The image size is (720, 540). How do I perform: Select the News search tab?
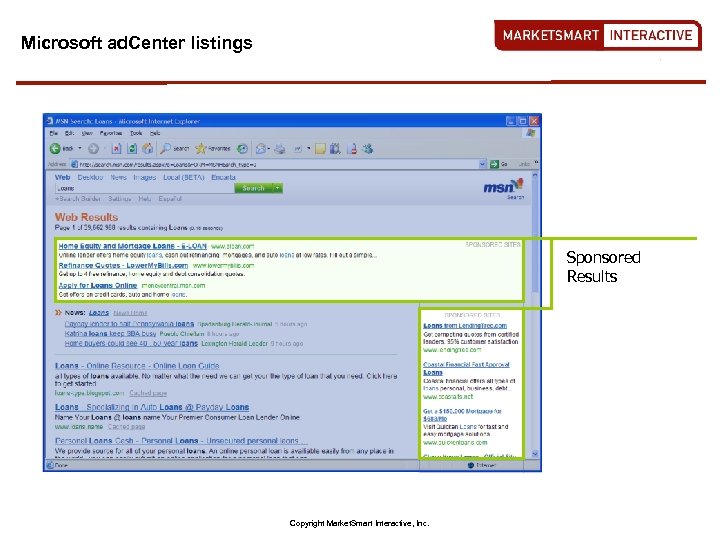click(x=118, y=177)
